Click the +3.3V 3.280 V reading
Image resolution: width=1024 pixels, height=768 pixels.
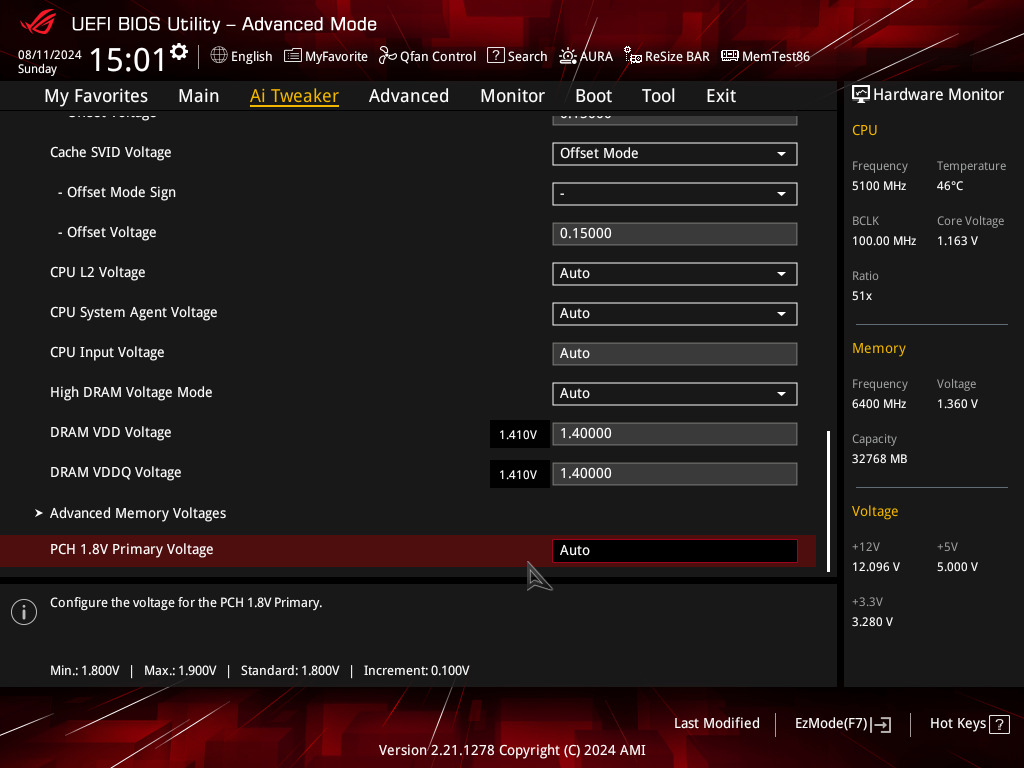pos(872,622)
